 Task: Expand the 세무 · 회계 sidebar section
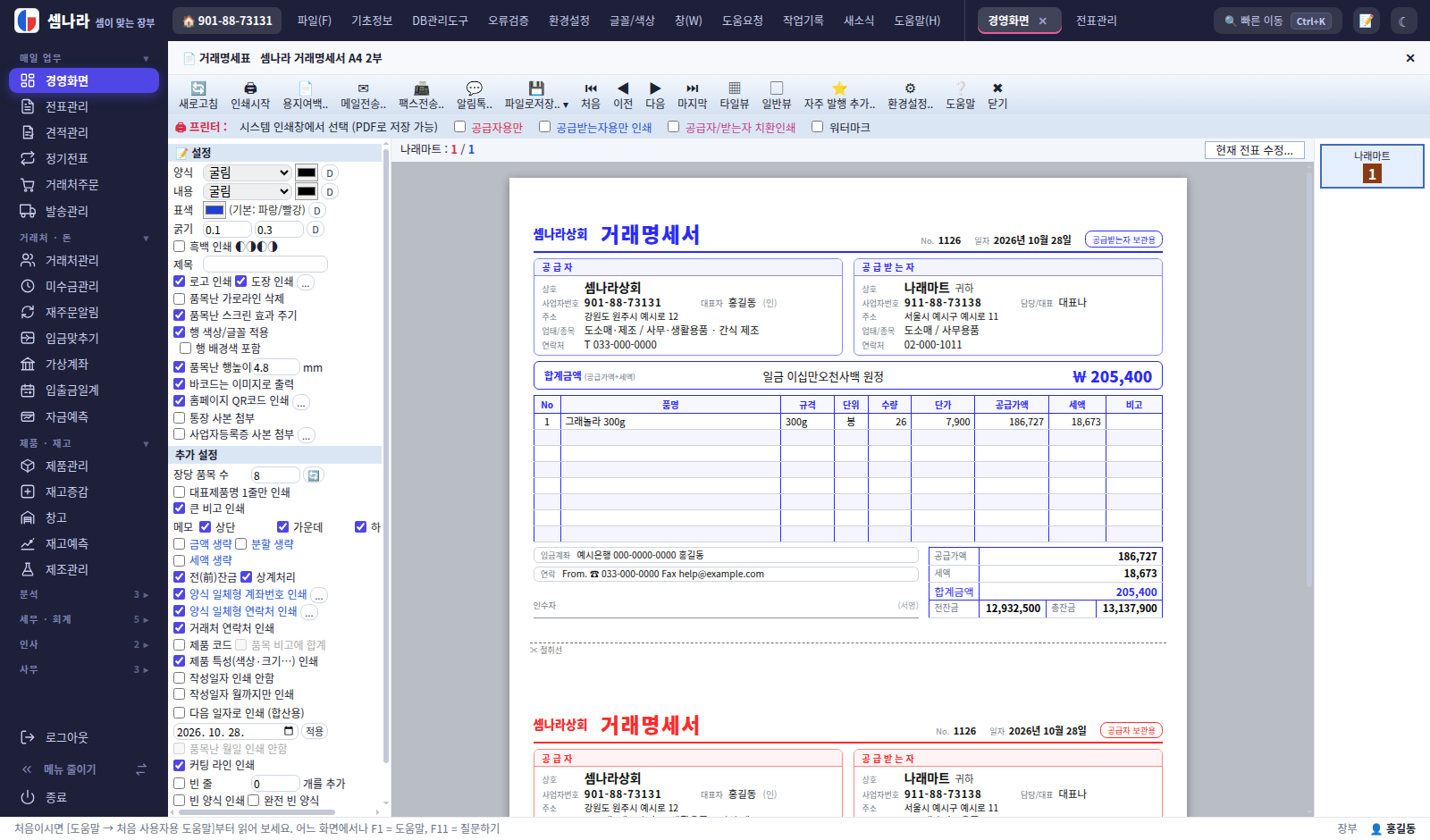click(84, 619)
